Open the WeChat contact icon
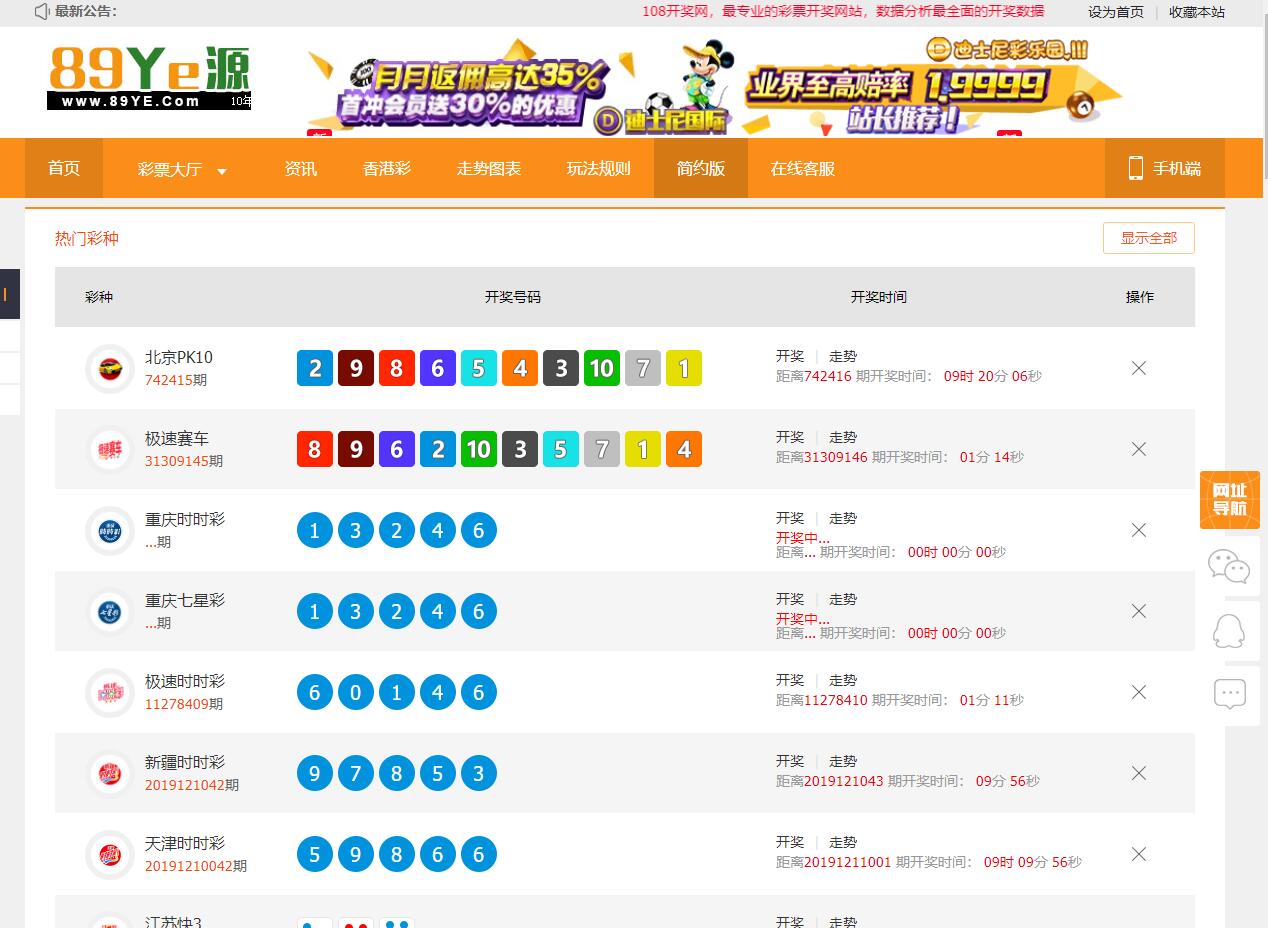This screenshot has height=928, width=1268. [1230, 567]
